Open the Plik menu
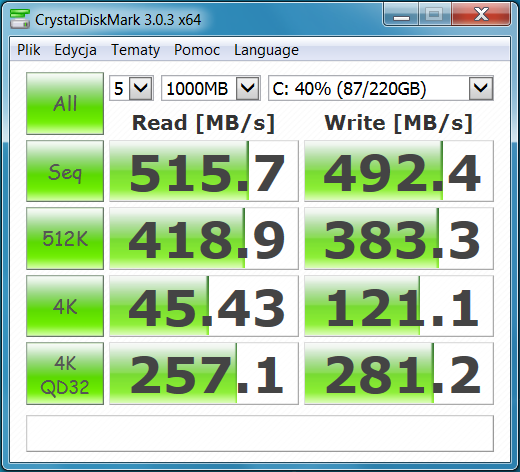 [x=29, y=50]
